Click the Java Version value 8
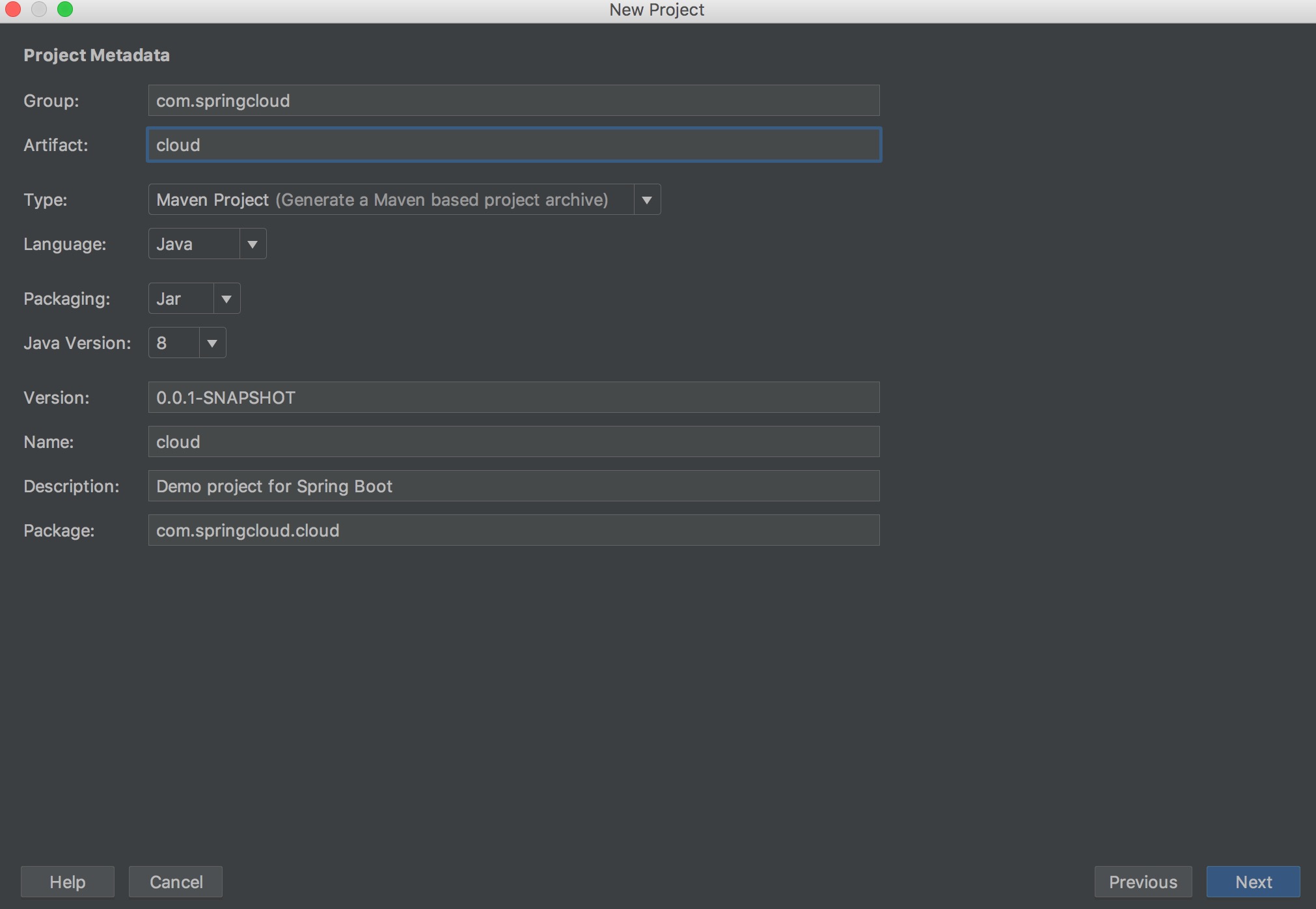Viewport: 1316px width, 909px height. (173, 343)
